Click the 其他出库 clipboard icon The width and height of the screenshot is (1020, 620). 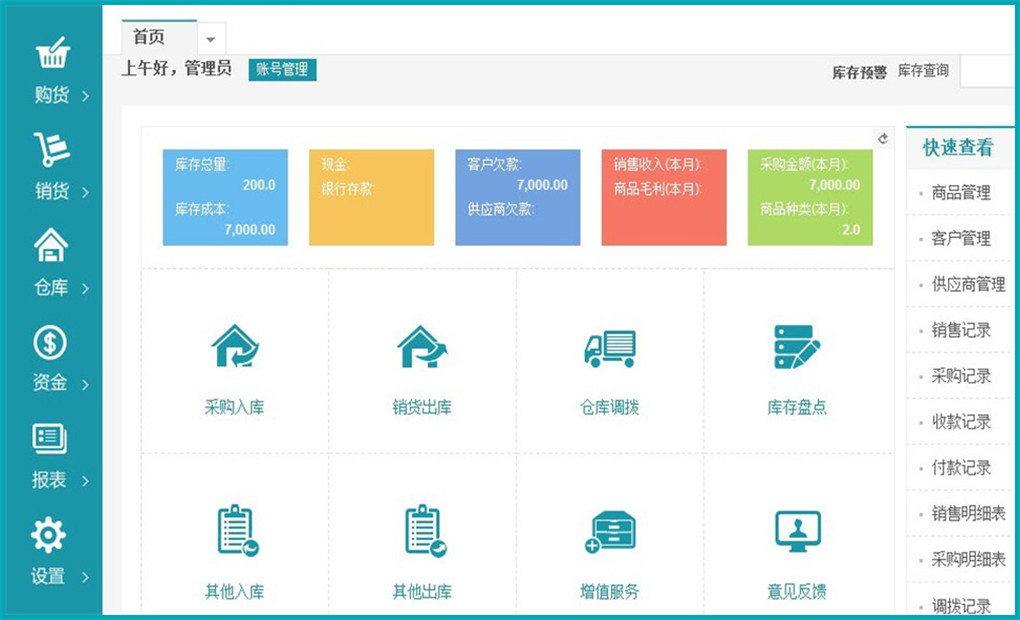pos(422,532)
